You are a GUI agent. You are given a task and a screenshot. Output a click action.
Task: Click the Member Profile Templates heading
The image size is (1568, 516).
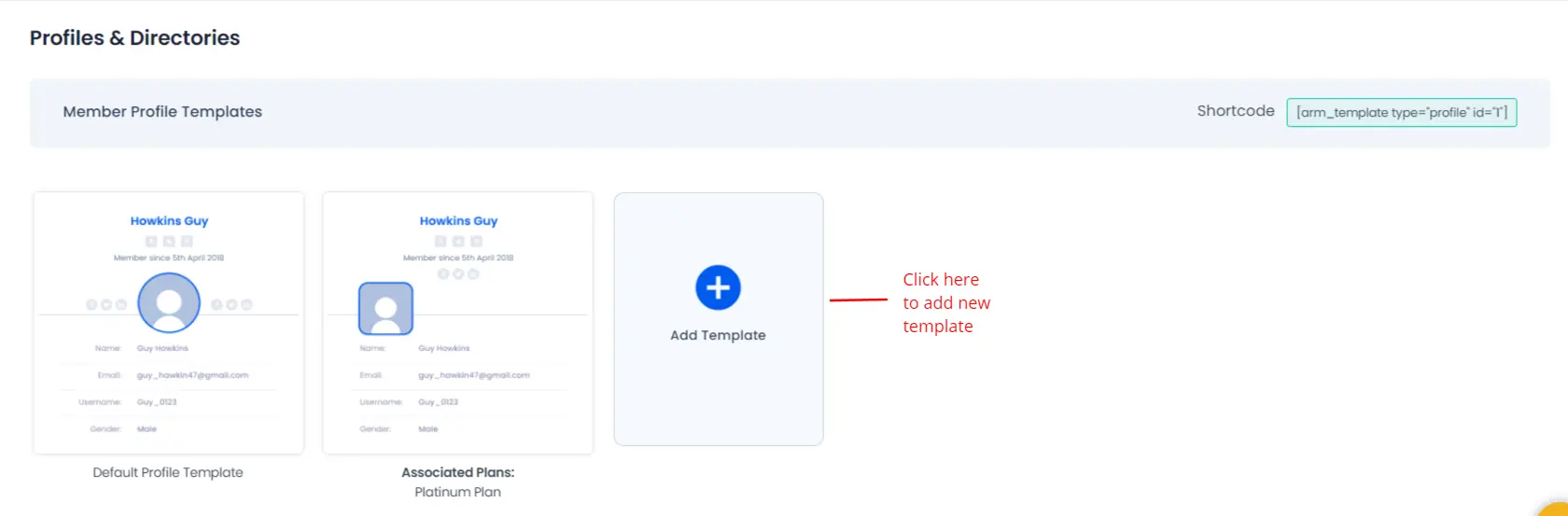(162, 111)
